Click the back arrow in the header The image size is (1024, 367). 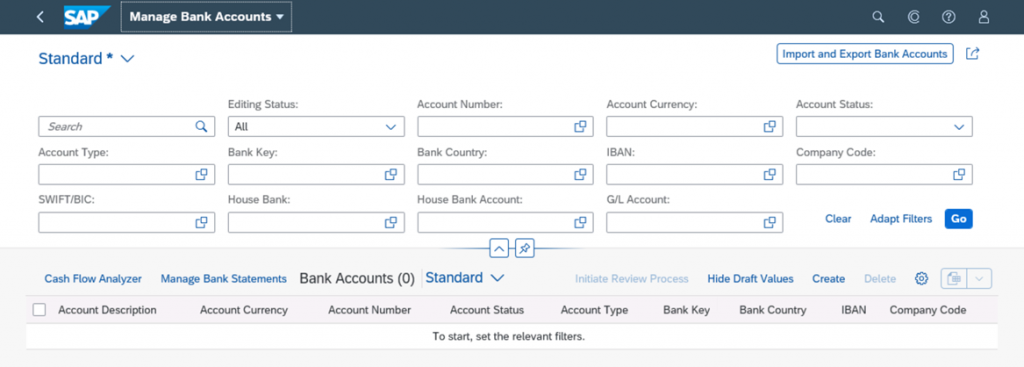point(40,17)
